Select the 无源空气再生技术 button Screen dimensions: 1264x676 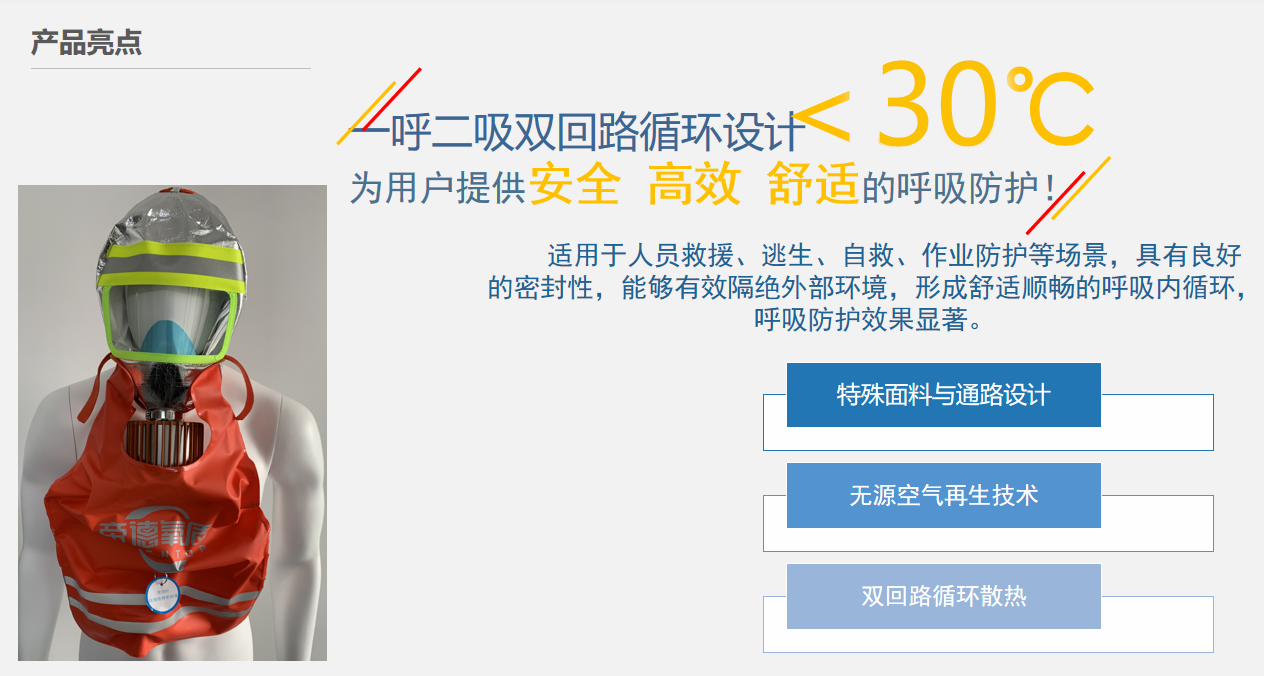(943, 495)
